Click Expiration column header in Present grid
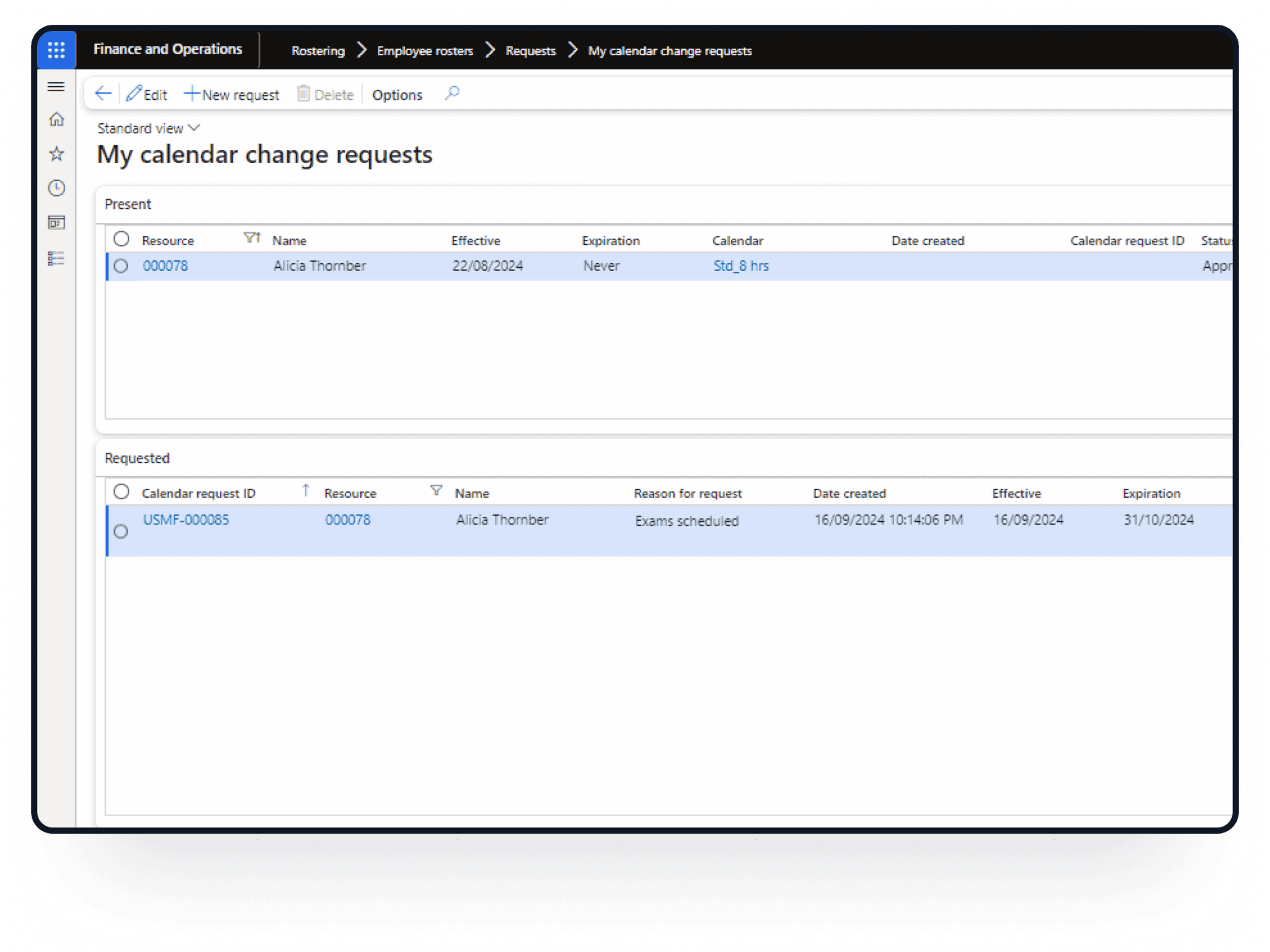1270x952 pixels. tap(611, 240)
